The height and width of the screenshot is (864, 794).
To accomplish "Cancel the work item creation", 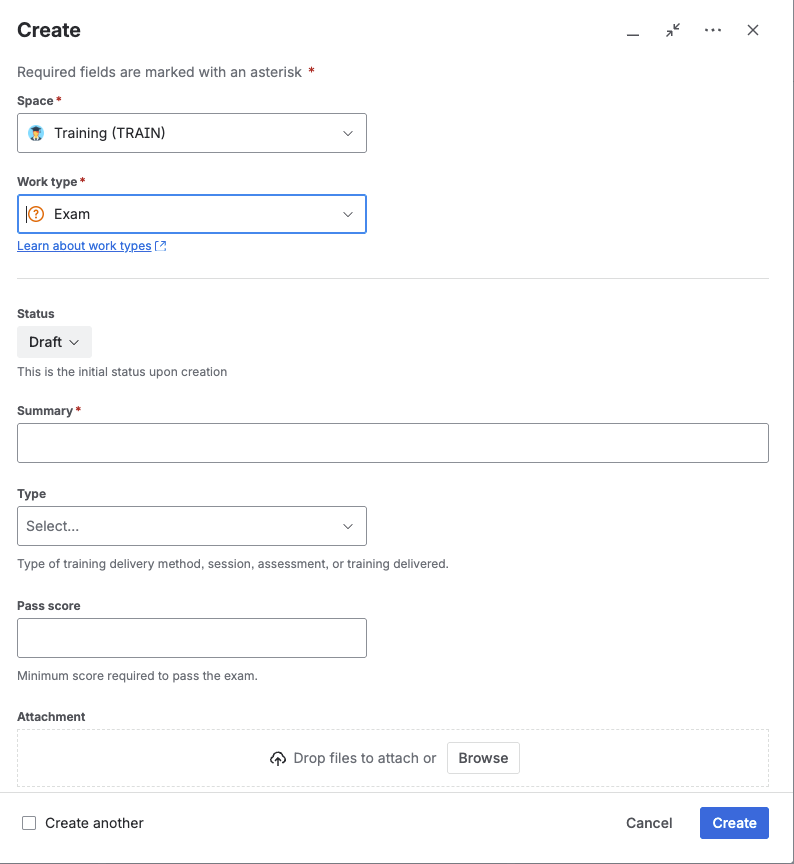I will (x=649, y=823).
